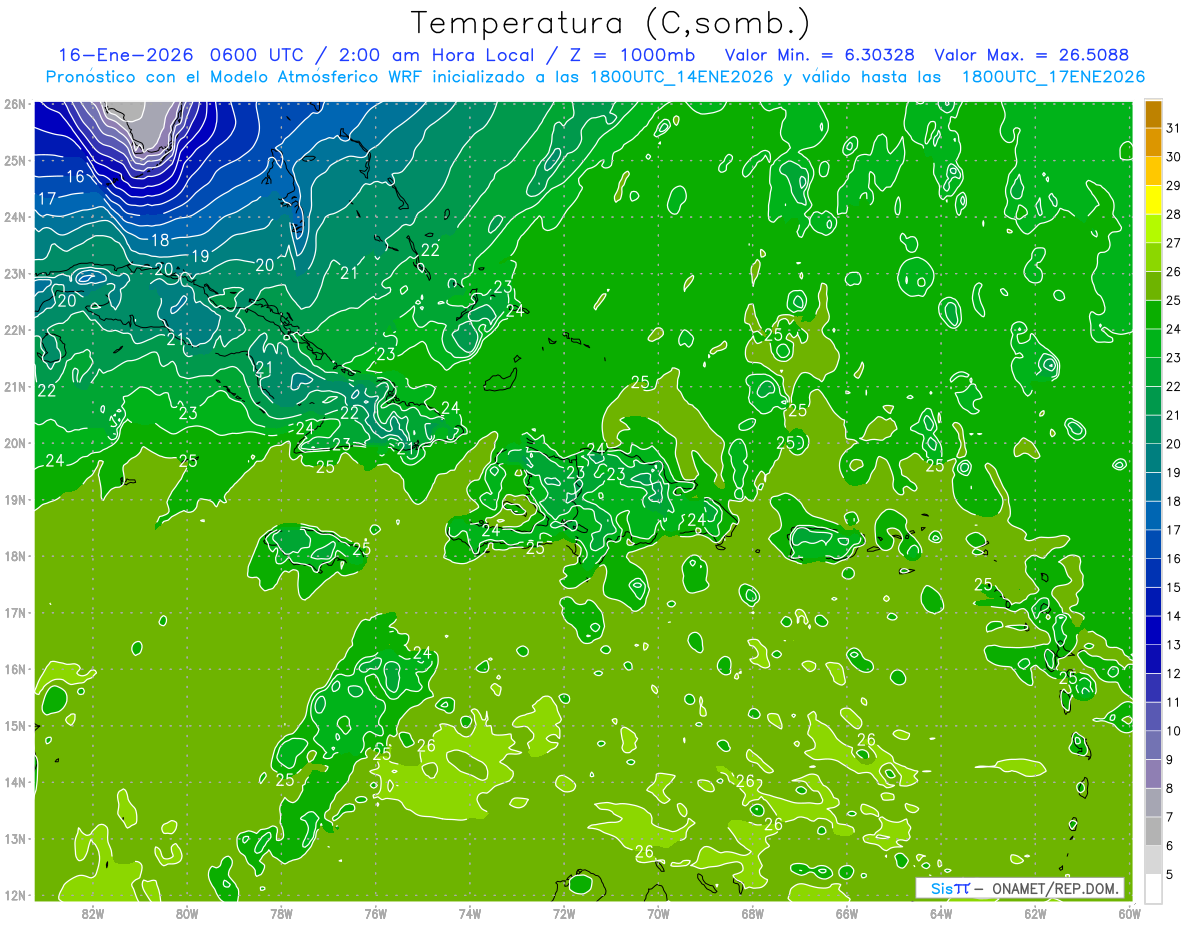The image size is (1200, 927).
Task: Pick the color bar segment between 17 and 18
Action: pyautogui.click(x=1153, y=516)
